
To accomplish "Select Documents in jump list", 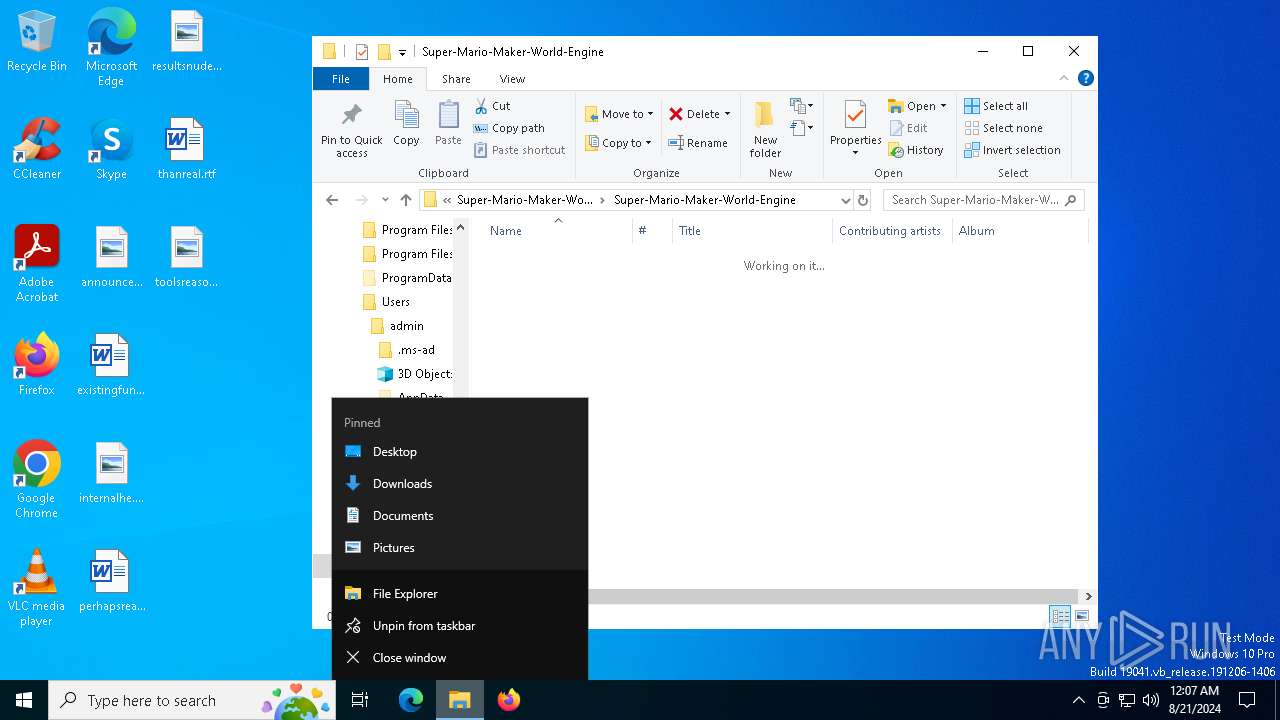I will coord(460,516).
